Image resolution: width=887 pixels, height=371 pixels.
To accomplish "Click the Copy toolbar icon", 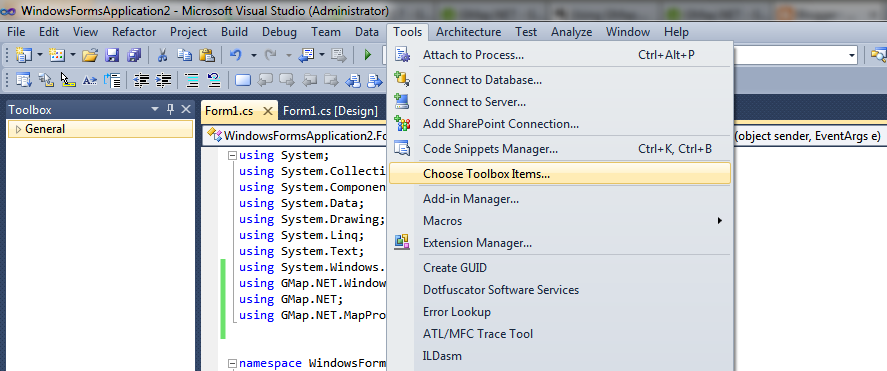I will point(184,55).
